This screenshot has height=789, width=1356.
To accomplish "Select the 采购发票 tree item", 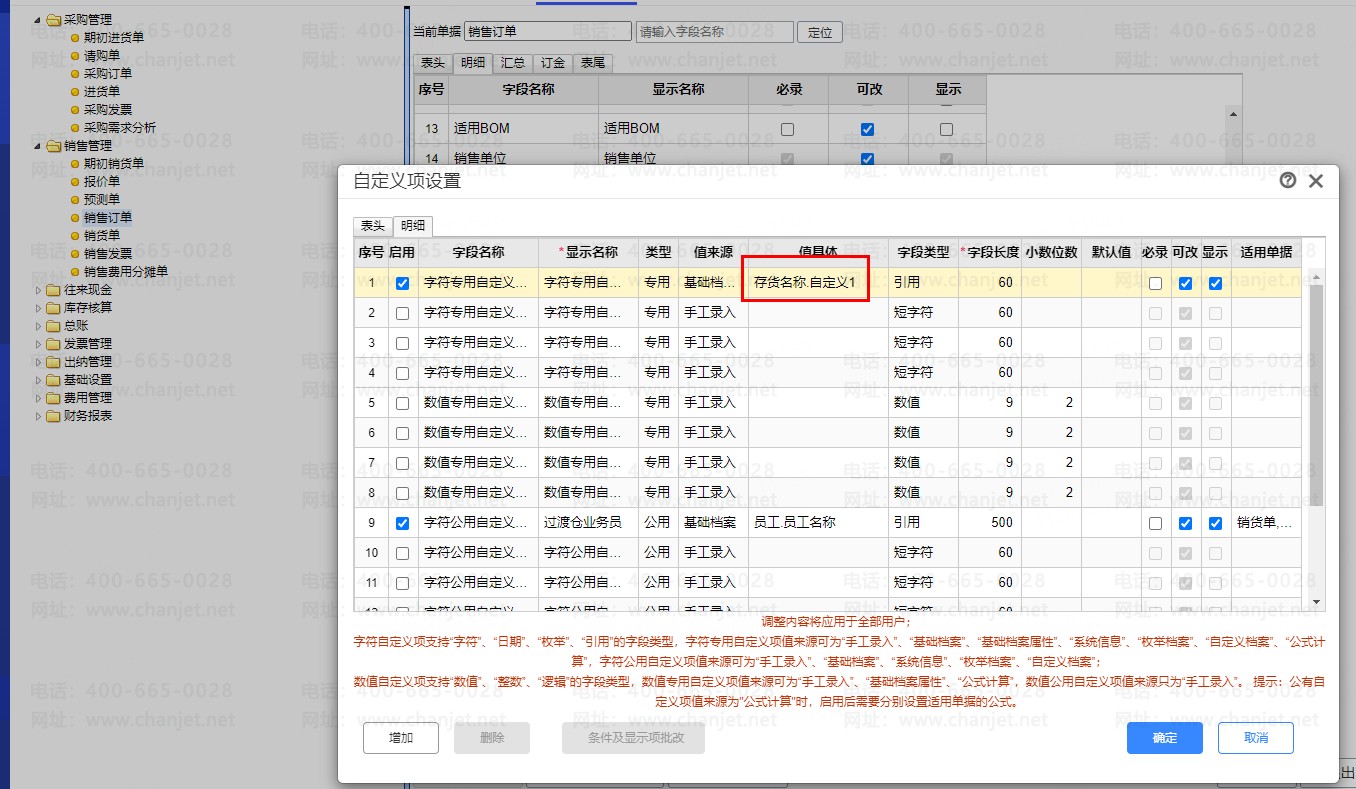I will point(107,109).
